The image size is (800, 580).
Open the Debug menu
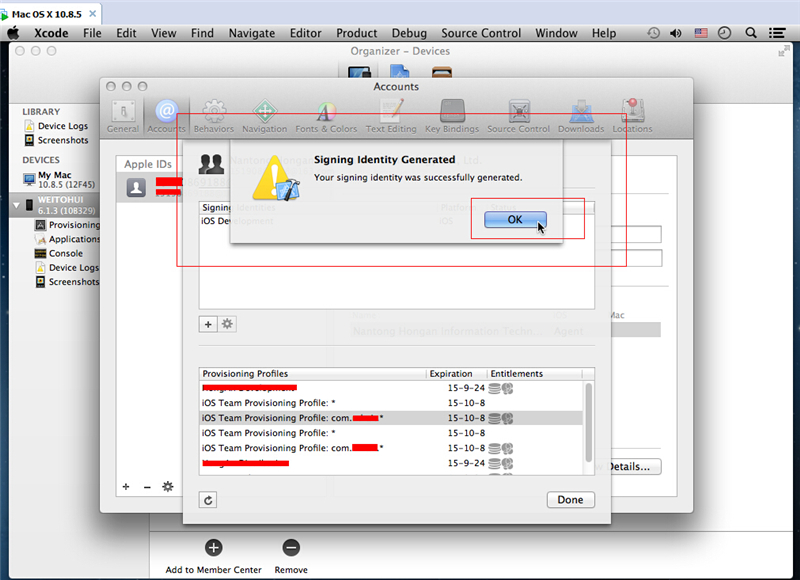[409, 33]
